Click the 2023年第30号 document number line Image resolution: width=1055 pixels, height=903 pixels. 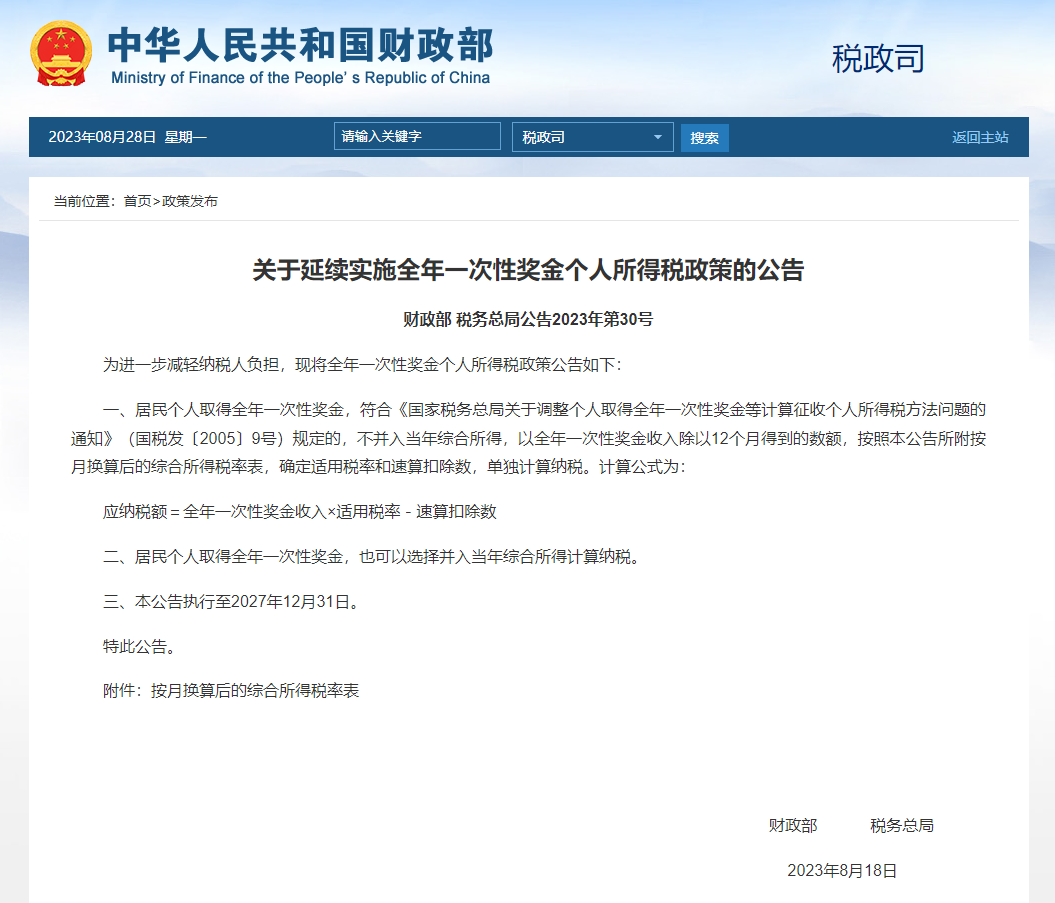(527, 320)
